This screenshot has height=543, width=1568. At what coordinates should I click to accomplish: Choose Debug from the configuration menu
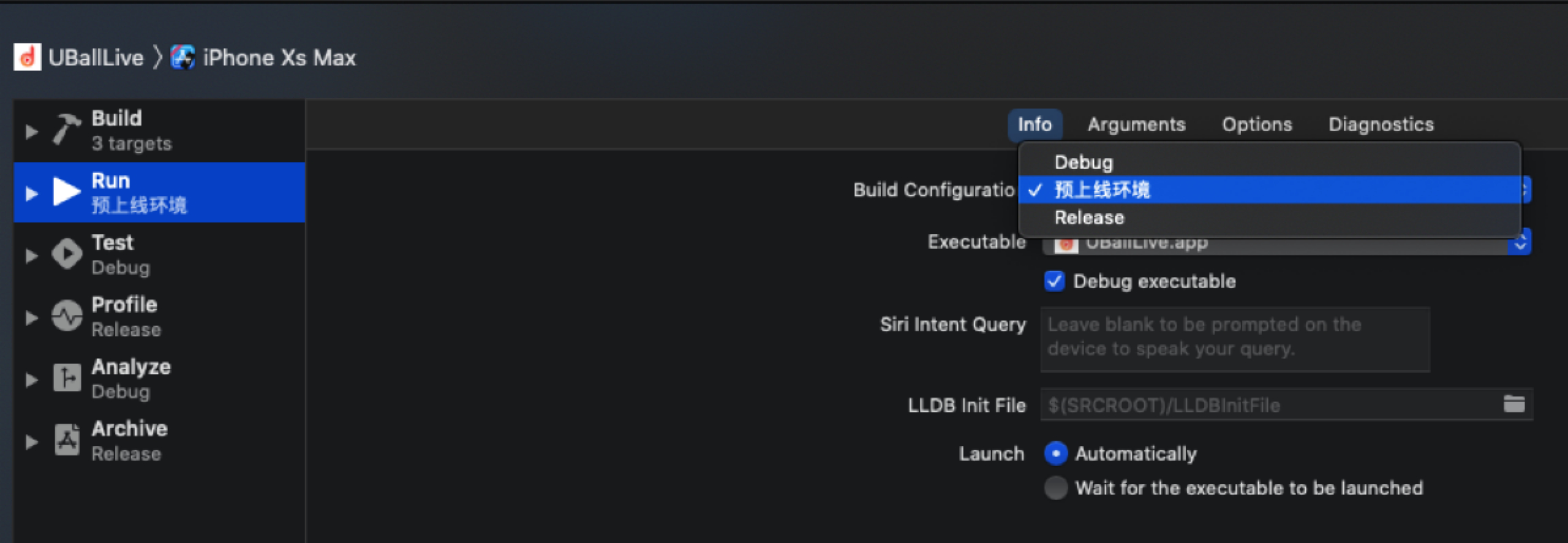(x=1269, y=162)
